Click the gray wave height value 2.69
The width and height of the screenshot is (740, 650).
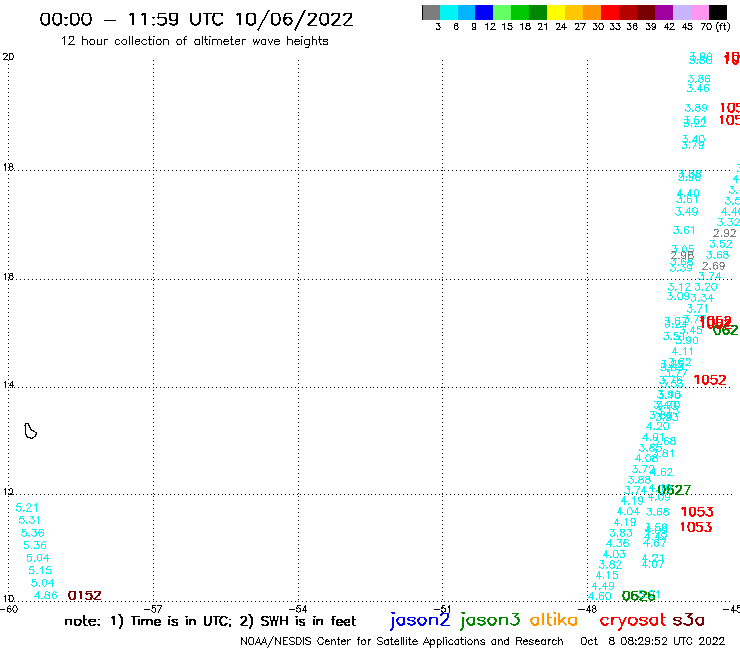[x=713, y=266]
